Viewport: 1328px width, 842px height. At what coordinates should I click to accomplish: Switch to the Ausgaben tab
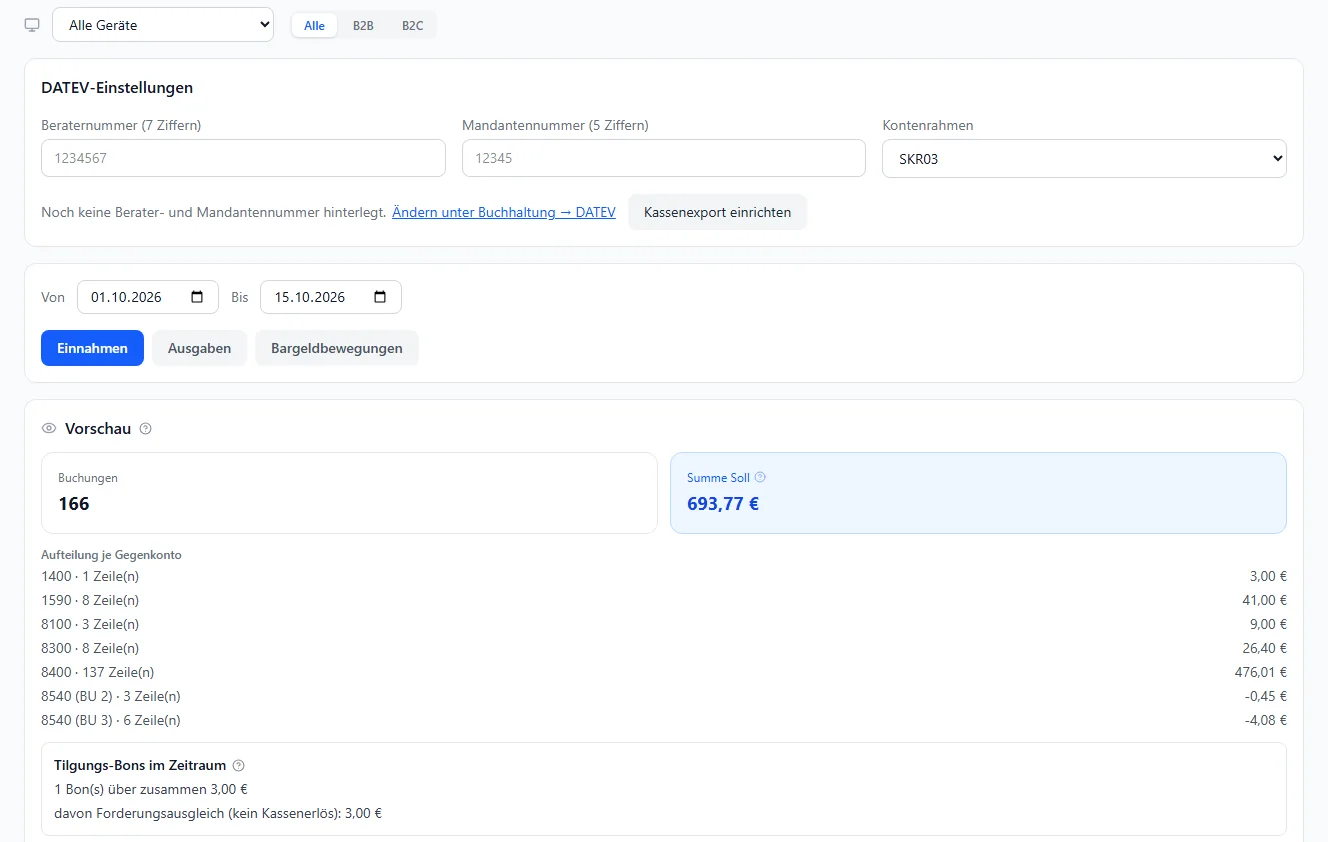pos(200,348)
